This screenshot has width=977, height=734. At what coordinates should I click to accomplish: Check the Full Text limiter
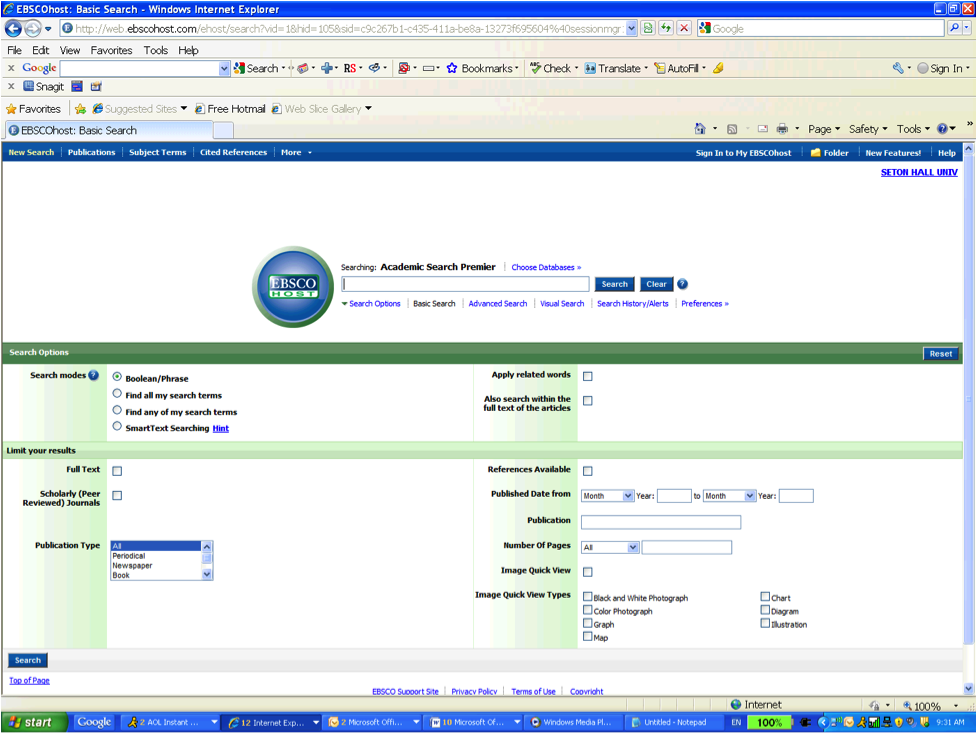(x=117, y=471)
